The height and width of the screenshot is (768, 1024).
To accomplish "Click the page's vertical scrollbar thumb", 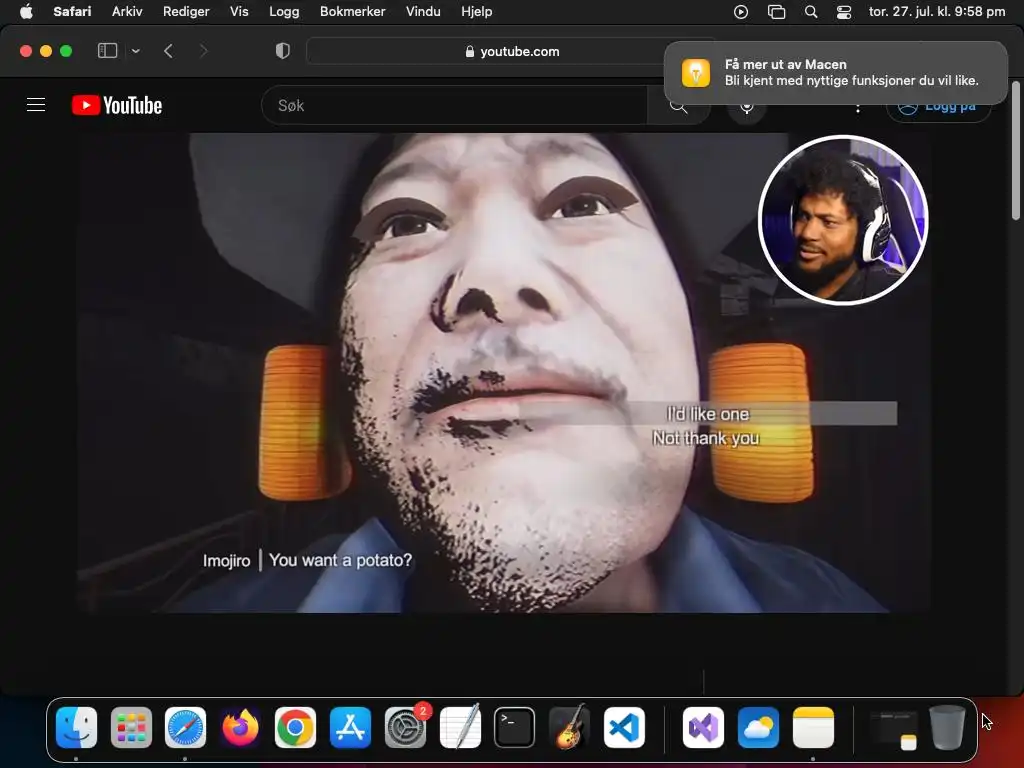I will (1016, 150).
